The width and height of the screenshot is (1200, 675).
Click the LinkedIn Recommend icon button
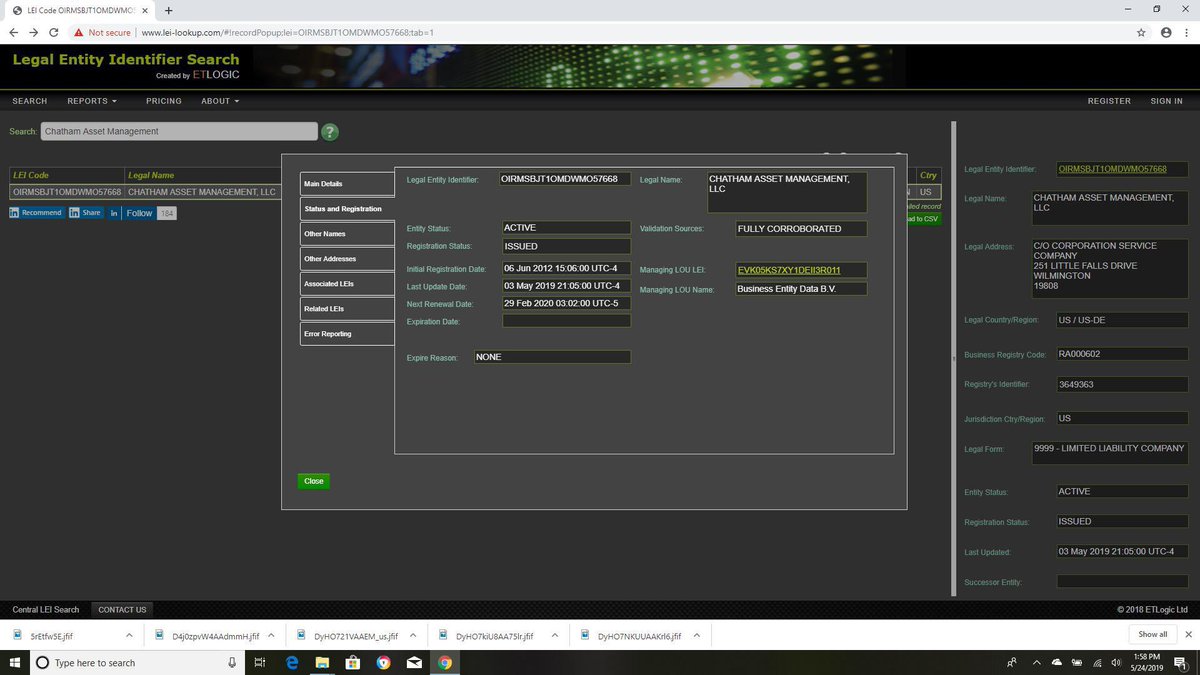(37, 213)
